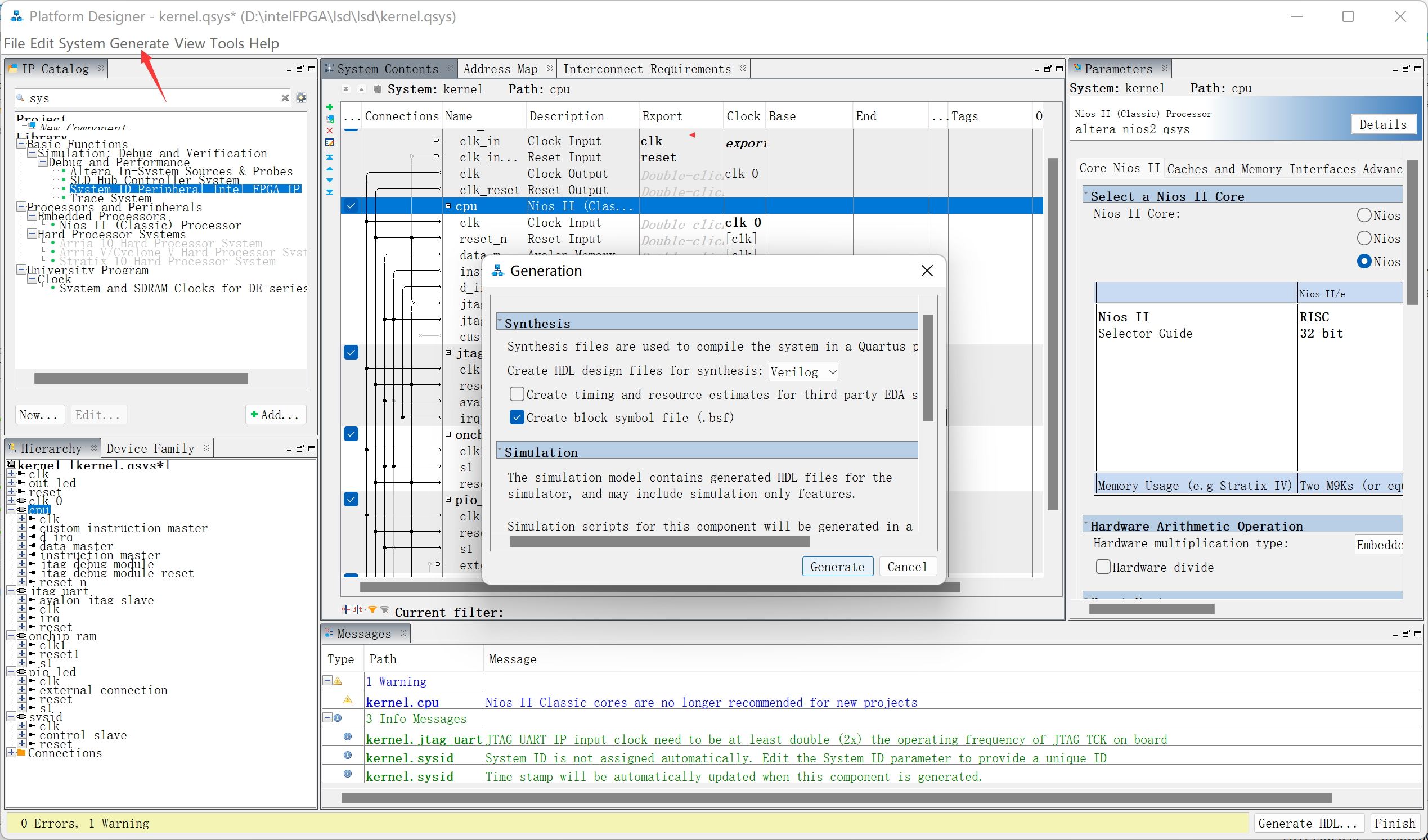Open the Generate menu

point(139,44)
